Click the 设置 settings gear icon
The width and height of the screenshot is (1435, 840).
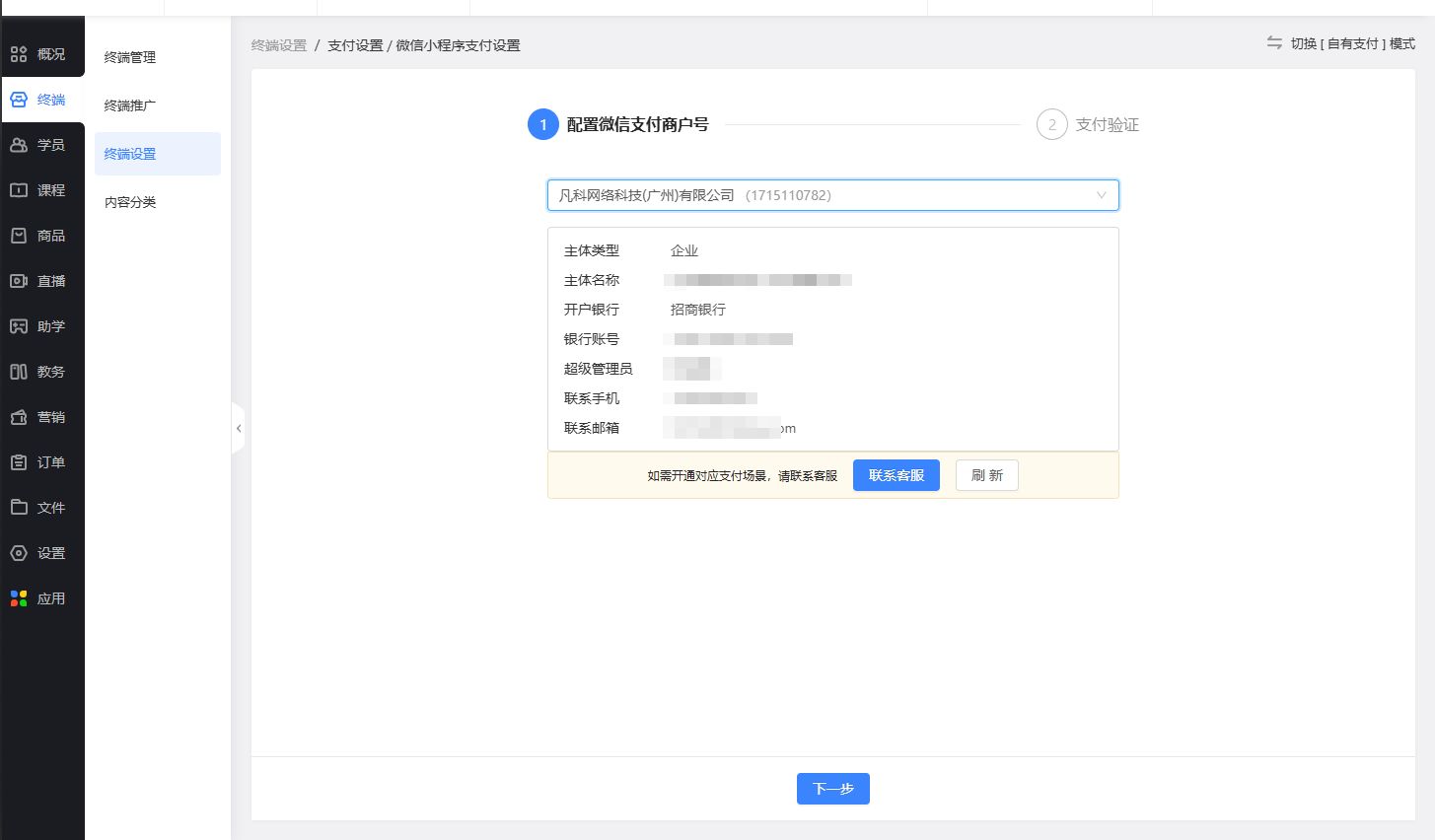coord(19,553)
